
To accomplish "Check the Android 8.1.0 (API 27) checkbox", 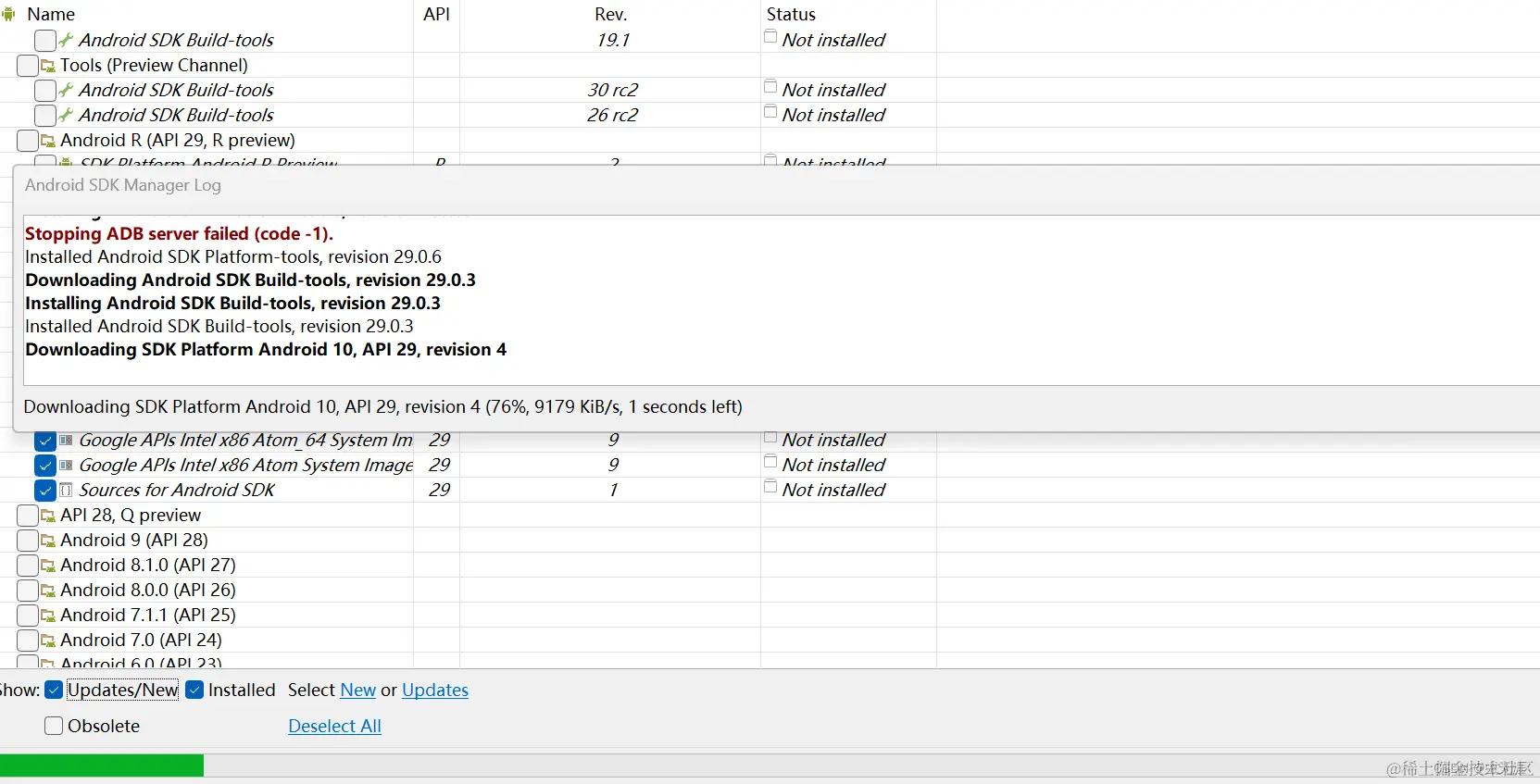I will (28, 566).
